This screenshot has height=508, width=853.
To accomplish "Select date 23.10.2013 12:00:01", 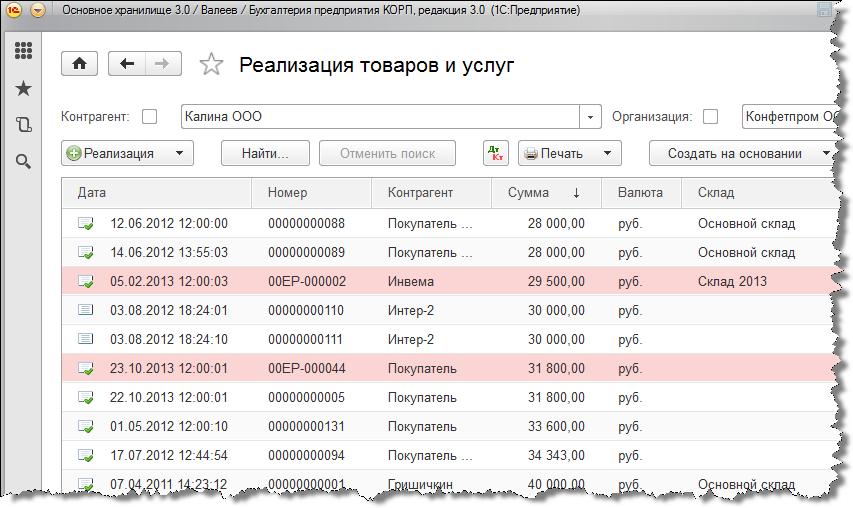I will tap(169, 368).
